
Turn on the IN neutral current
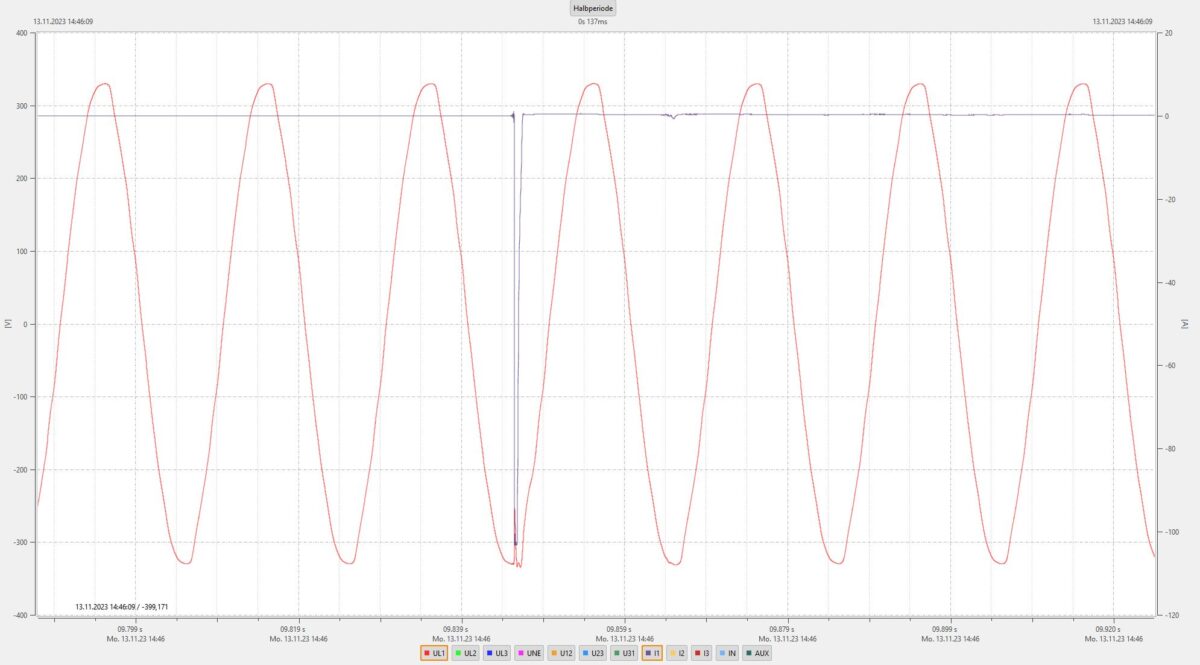[728, 653]
